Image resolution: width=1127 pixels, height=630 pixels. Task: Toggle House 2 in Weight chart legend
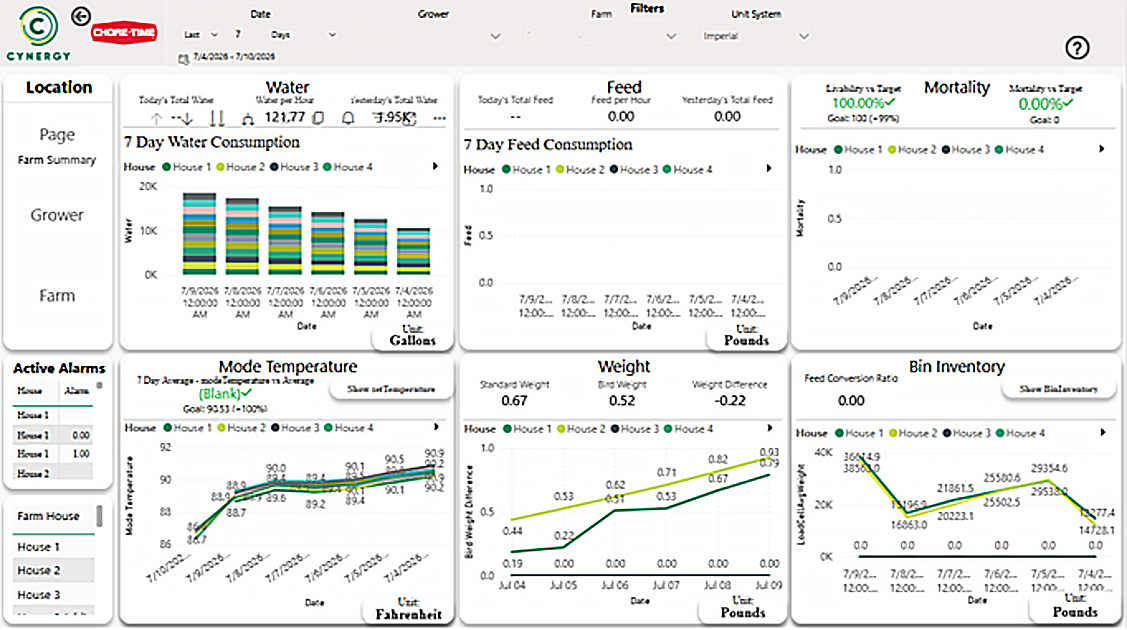pyautogui.click(x=581, y=429)
